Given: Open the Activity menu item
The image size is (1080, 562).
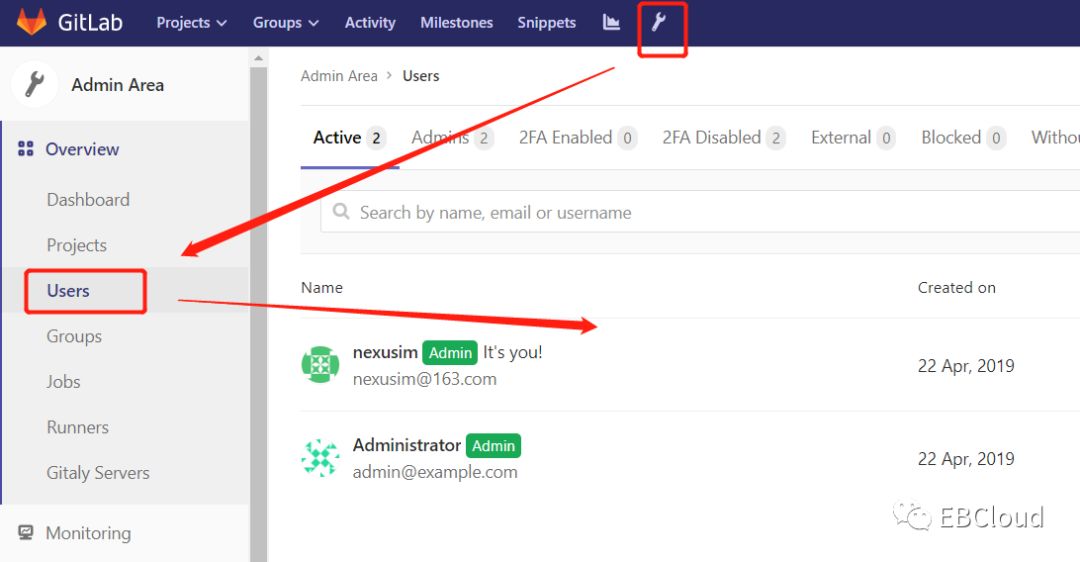Looking at the screenshot, I should pos(370,22).
